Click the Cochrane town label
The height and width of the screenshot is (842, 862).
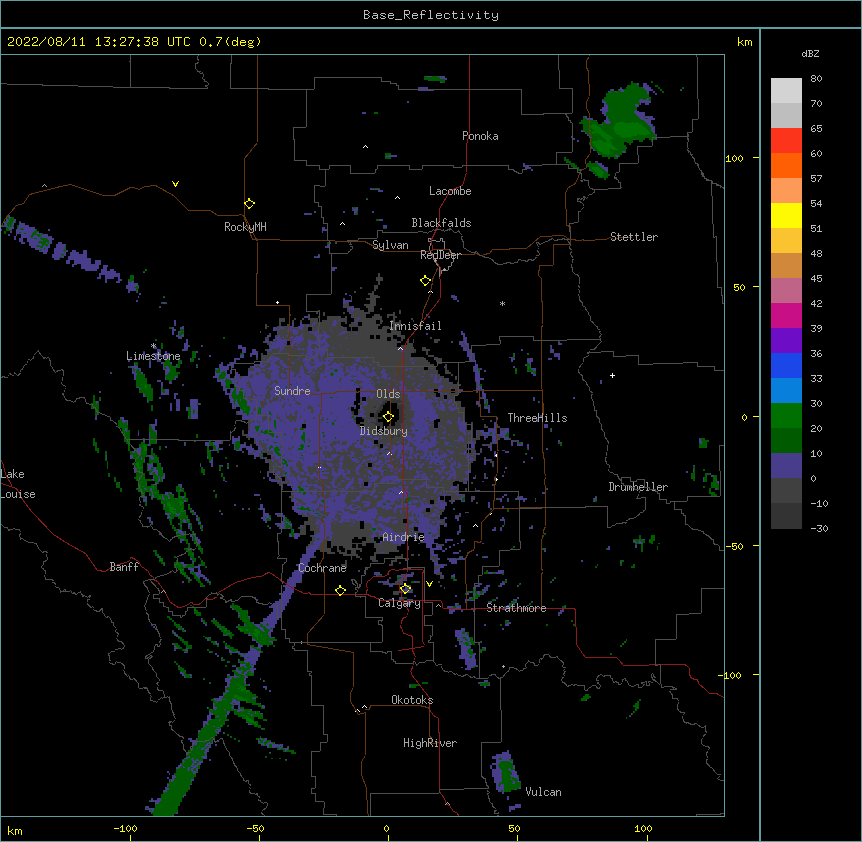322,568
